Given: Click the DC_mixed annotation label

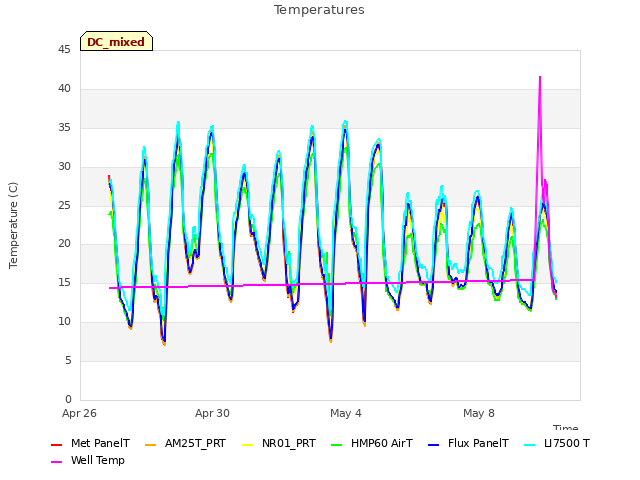Looking at the screenshot, I should [116, 42].
